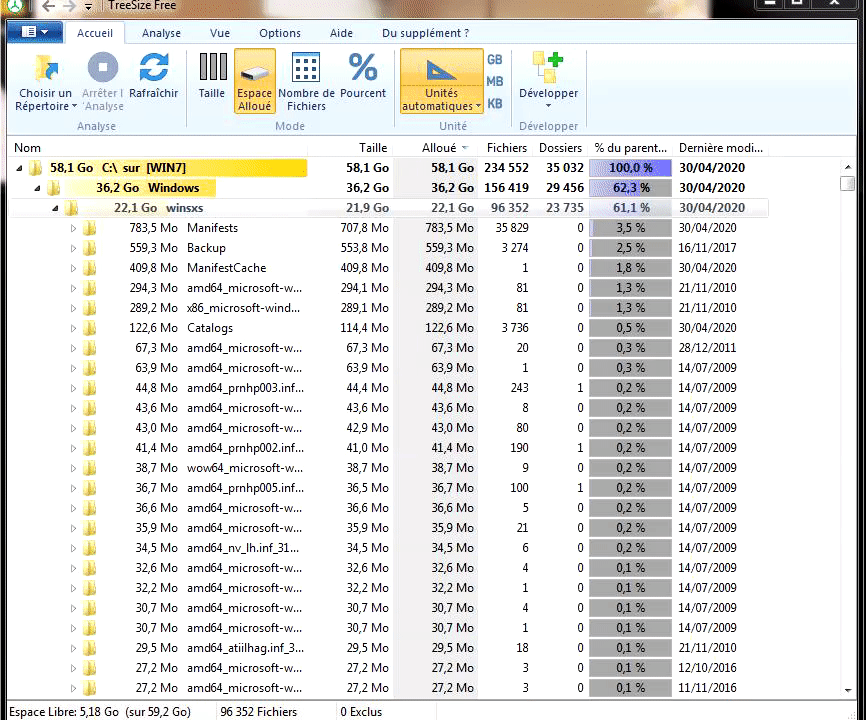866x720 pixels.
Task: Click the 62,3 % bar for Windows
Action: coord(630,188)
